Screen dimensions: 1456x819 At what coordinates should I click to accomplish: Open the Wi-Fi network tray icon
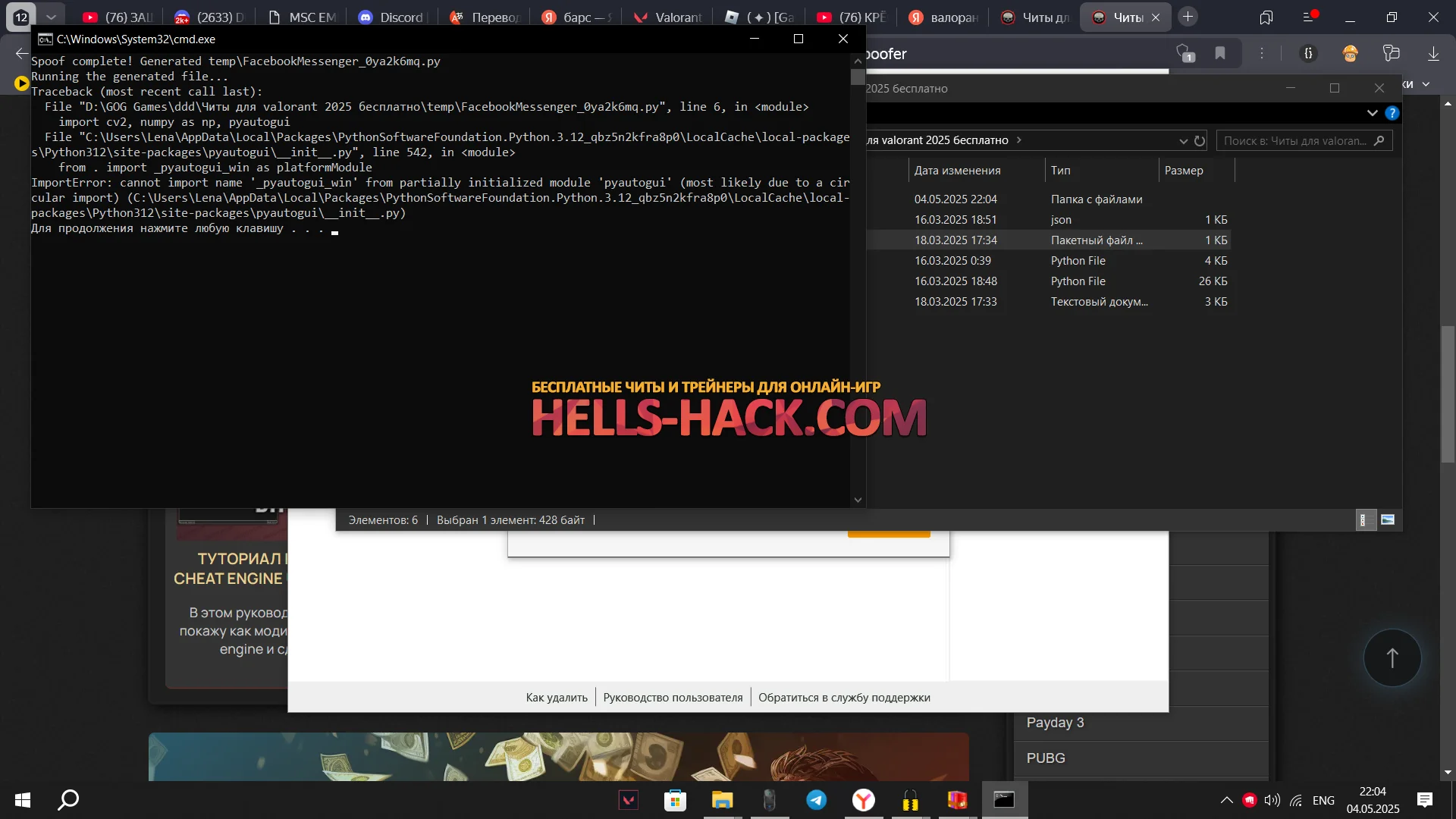[x=1296, y=800]
